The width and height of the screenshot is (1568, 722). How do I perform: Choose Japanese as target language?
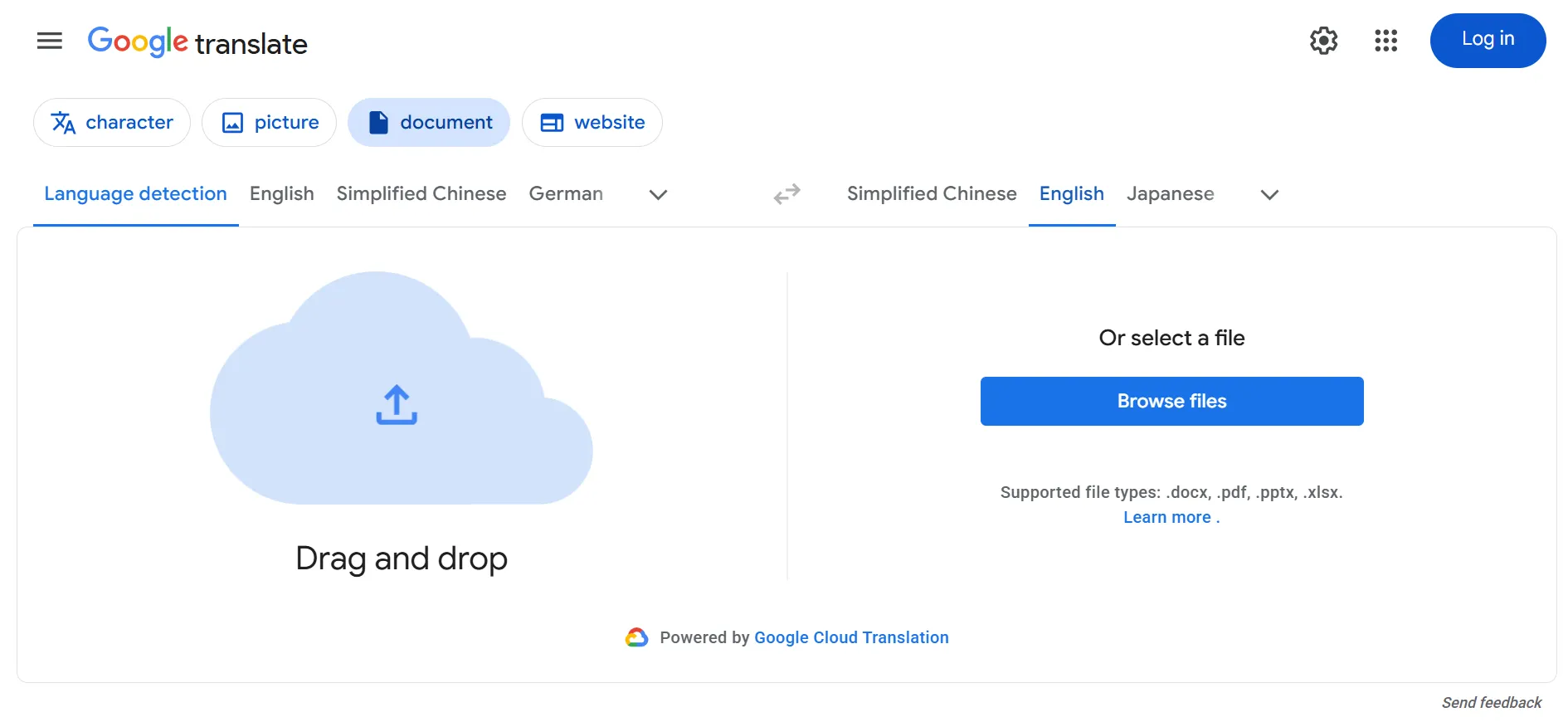click(1170, 194)
